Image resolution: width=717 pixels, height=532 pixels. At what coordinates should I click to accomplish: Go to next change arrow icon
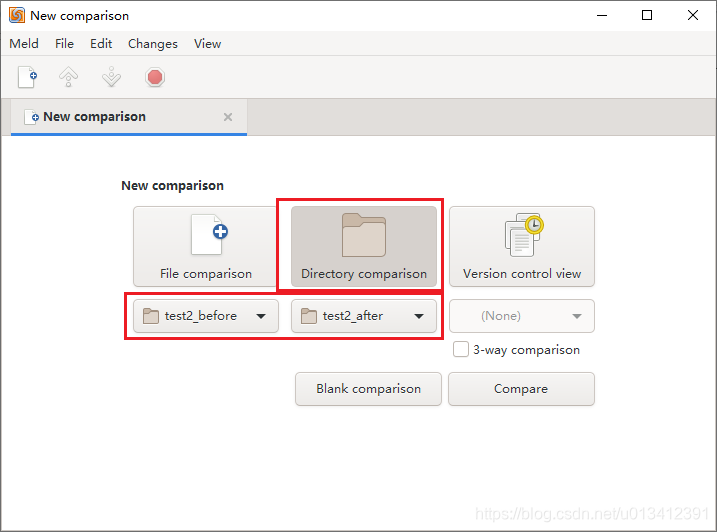(112, 77)
